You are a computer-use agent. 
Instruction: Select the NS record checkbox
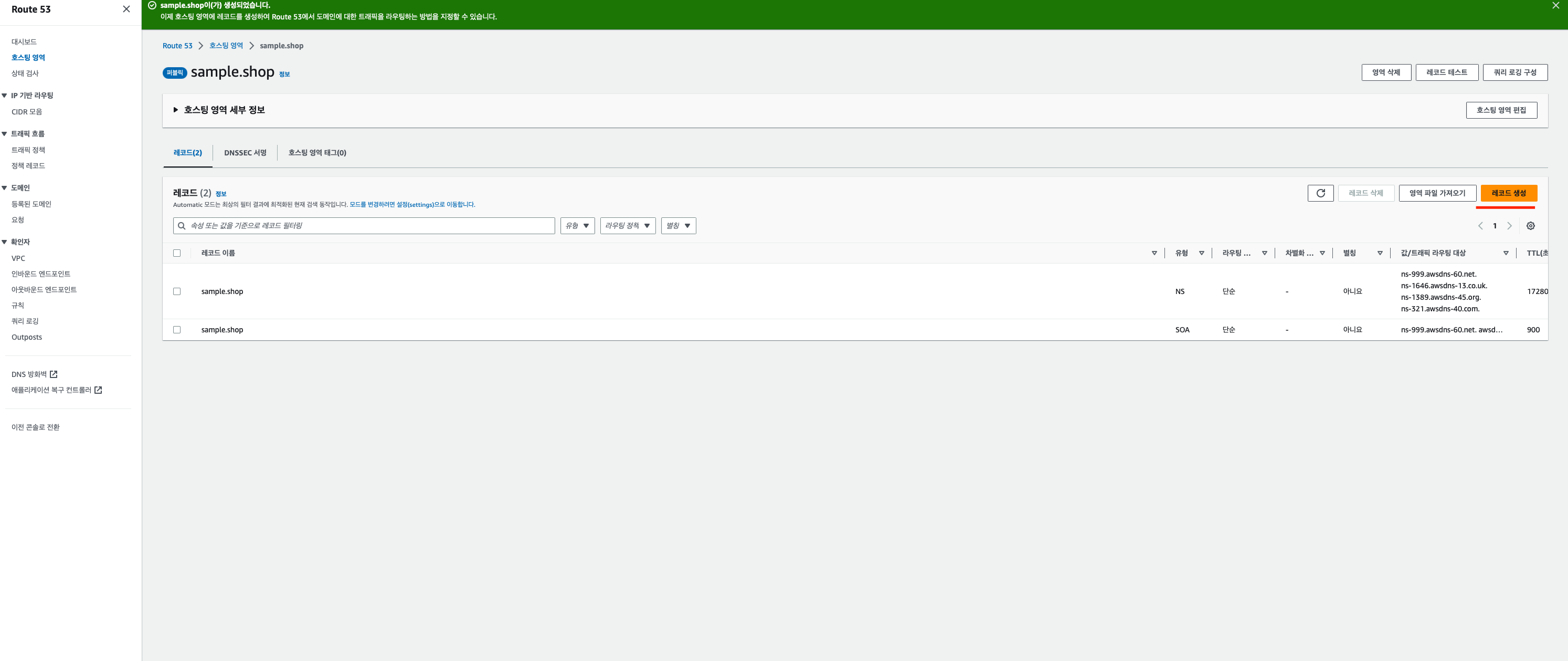point(177,291)
